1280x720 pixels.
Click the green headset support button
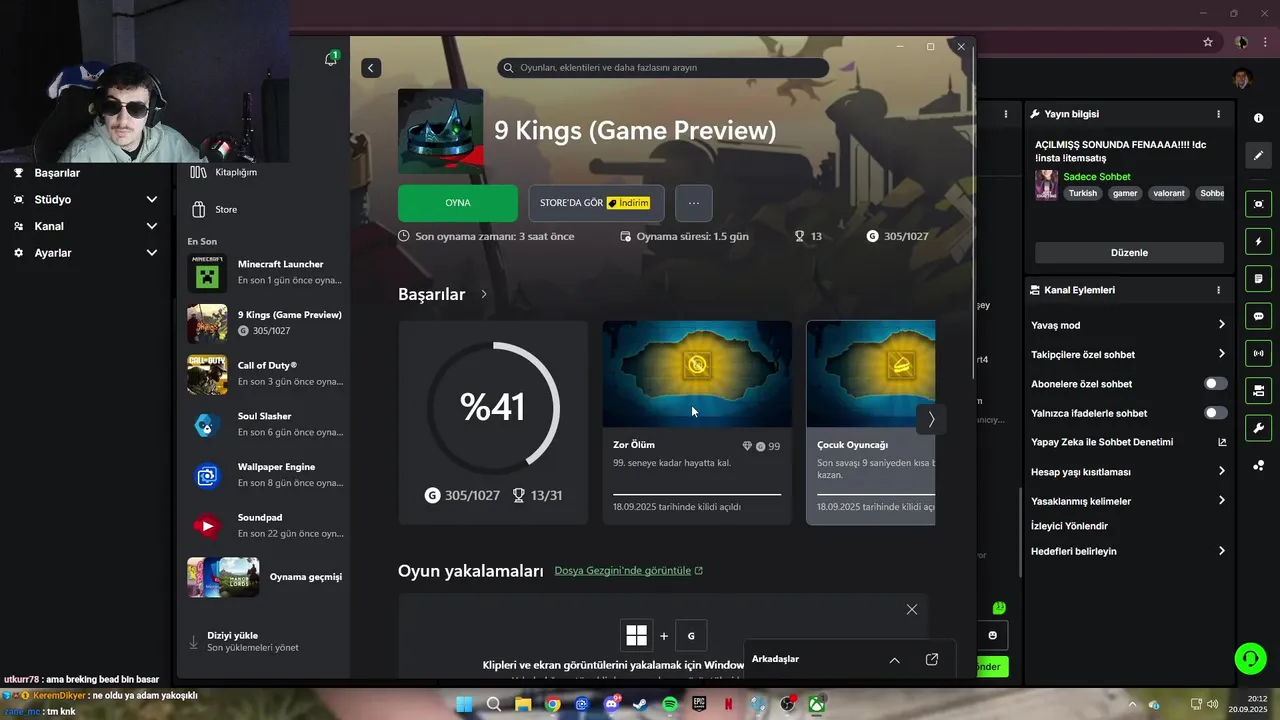click(1250, 658)
